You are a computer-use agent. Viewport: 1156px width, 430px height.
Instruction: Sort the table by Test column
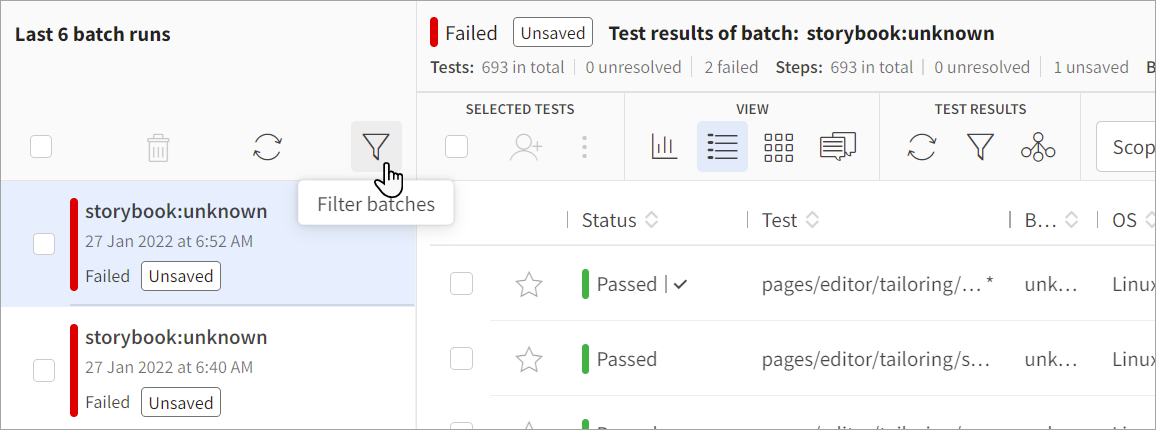812,220
